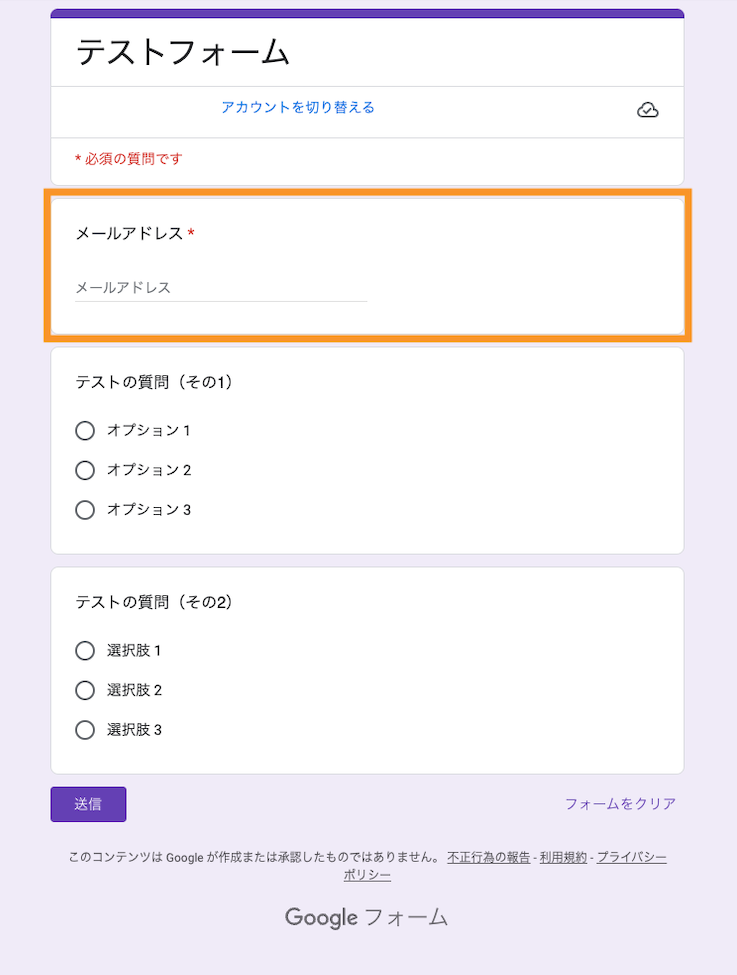Click オプション 2 label text
The width and height of the screenshot is (737, 975).
[x=149, y=470]
